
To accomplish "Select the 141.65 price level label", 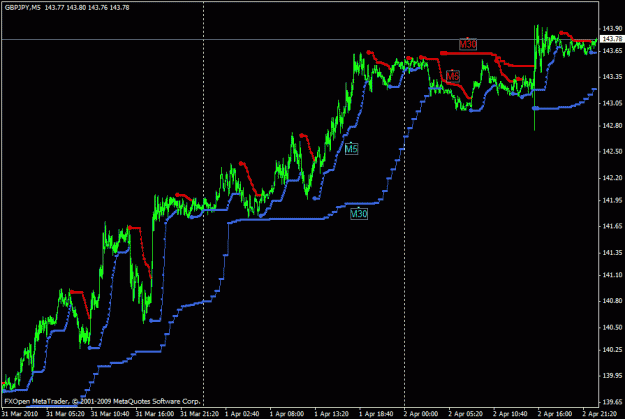I will click(612, 226).
